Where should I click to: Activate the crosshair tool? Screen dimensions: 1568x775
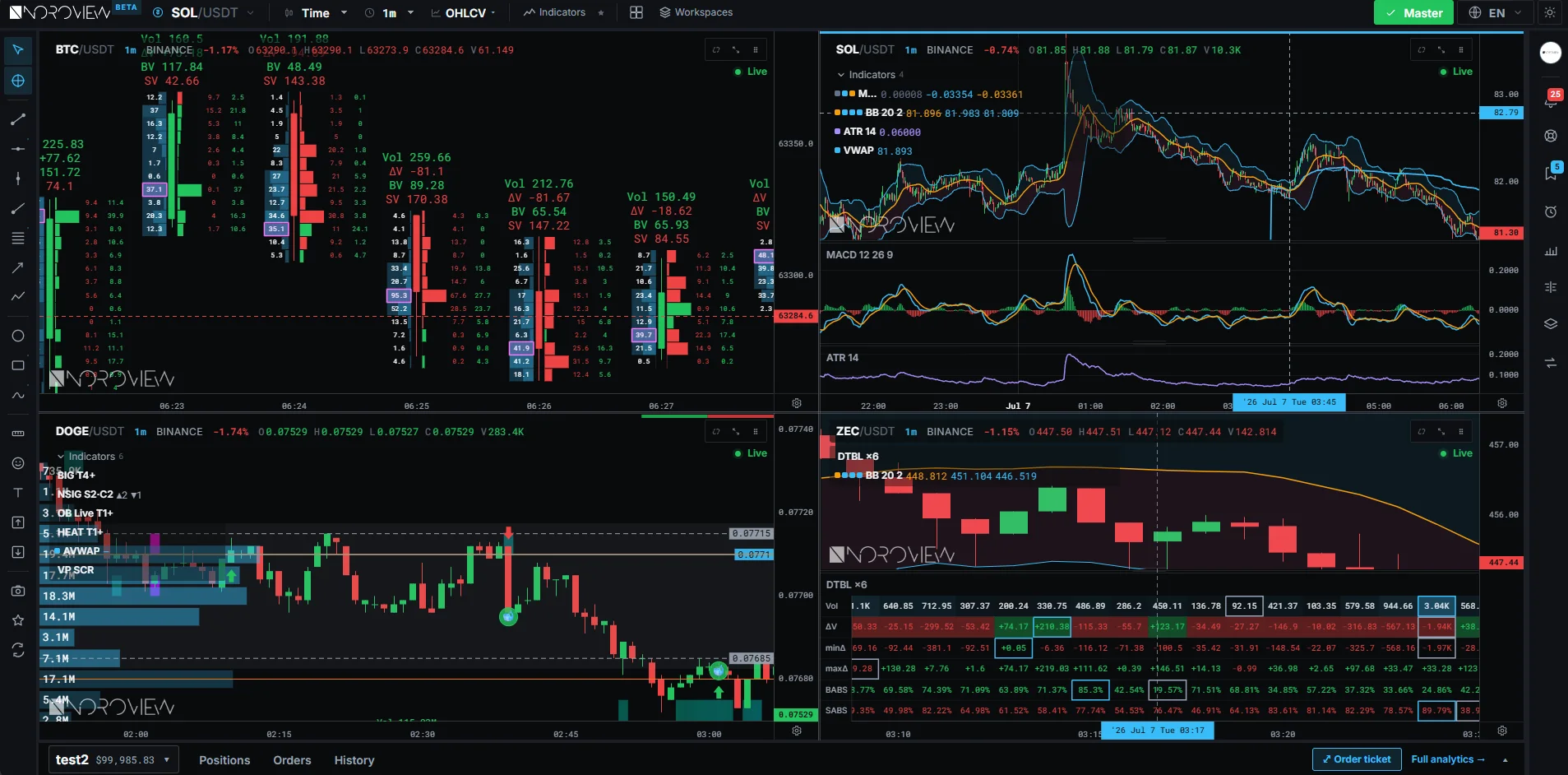pyautogui.click(x=18, y=81)
